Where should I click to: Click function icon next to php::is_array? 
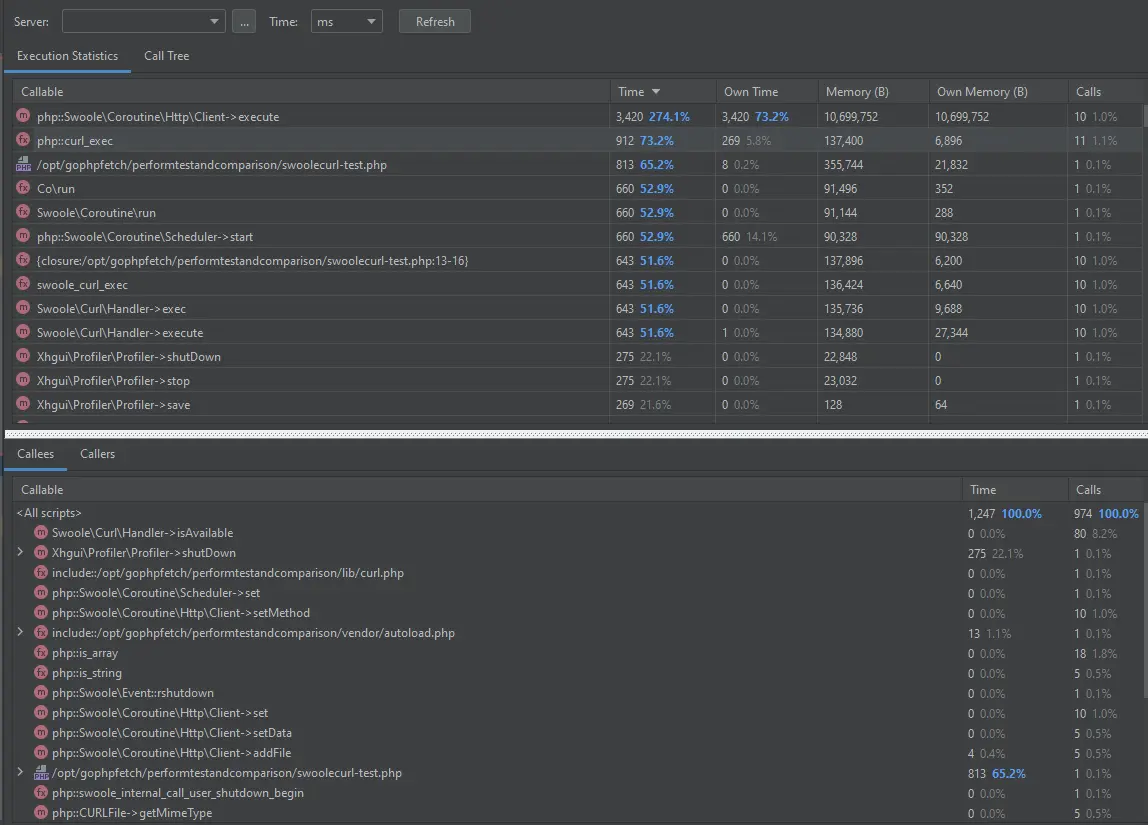41,653
